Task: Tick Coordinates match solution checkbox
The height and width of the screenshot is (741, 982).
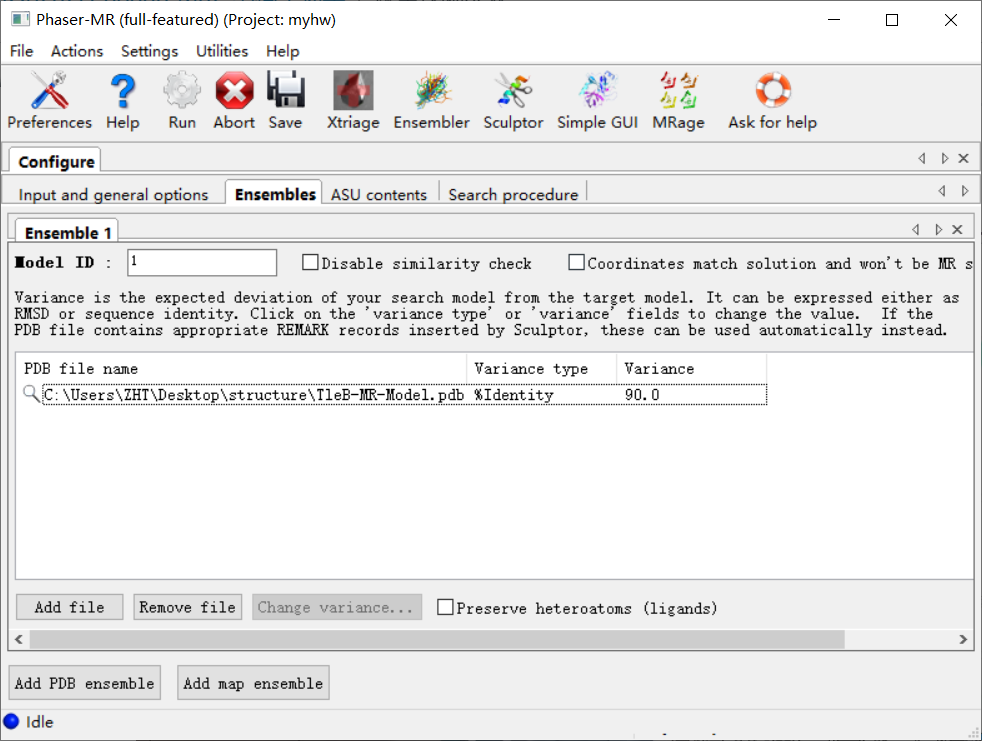Action: [576, 262]
